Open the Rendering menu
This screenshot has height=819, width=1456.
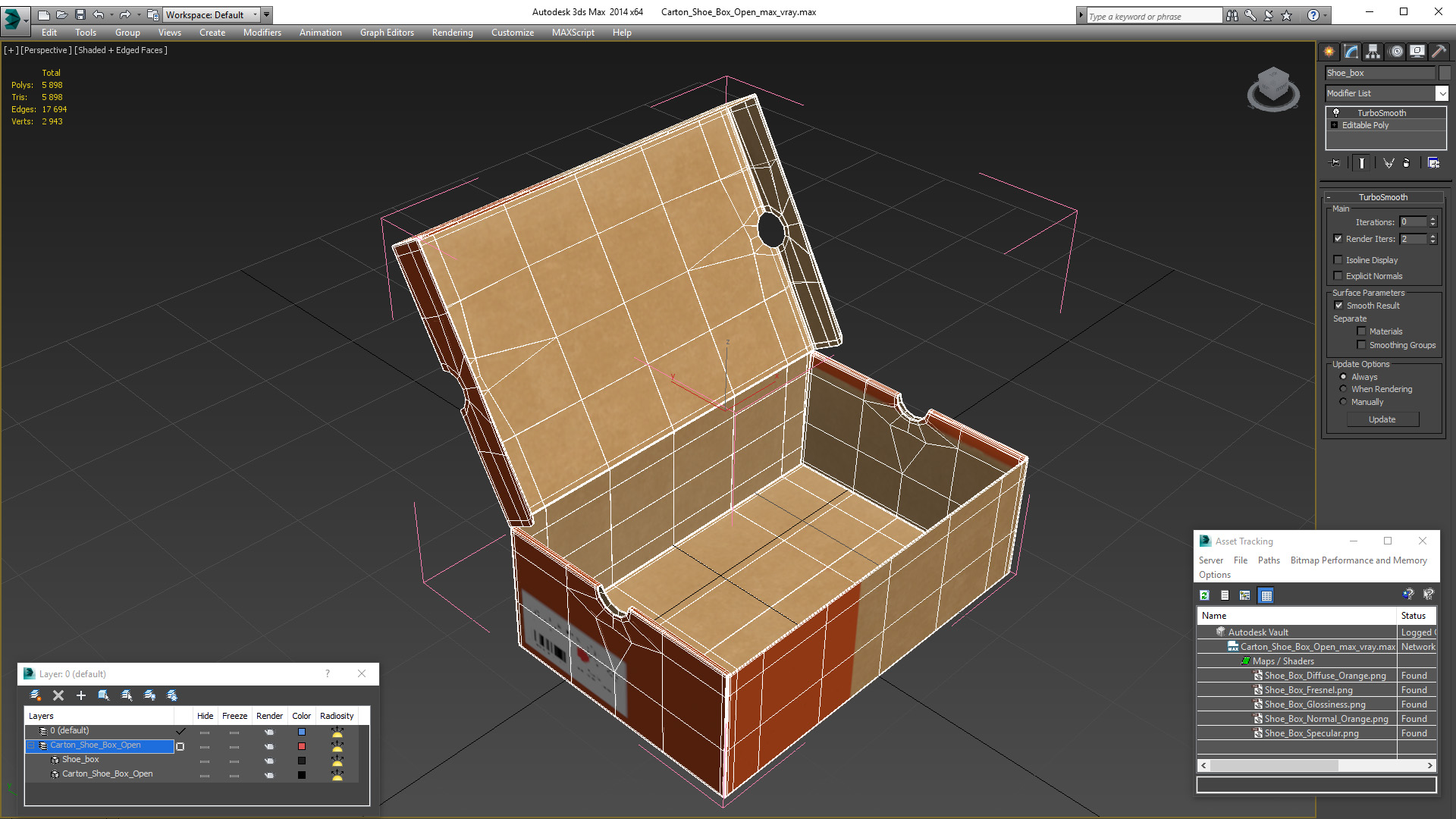pos(453,33)
